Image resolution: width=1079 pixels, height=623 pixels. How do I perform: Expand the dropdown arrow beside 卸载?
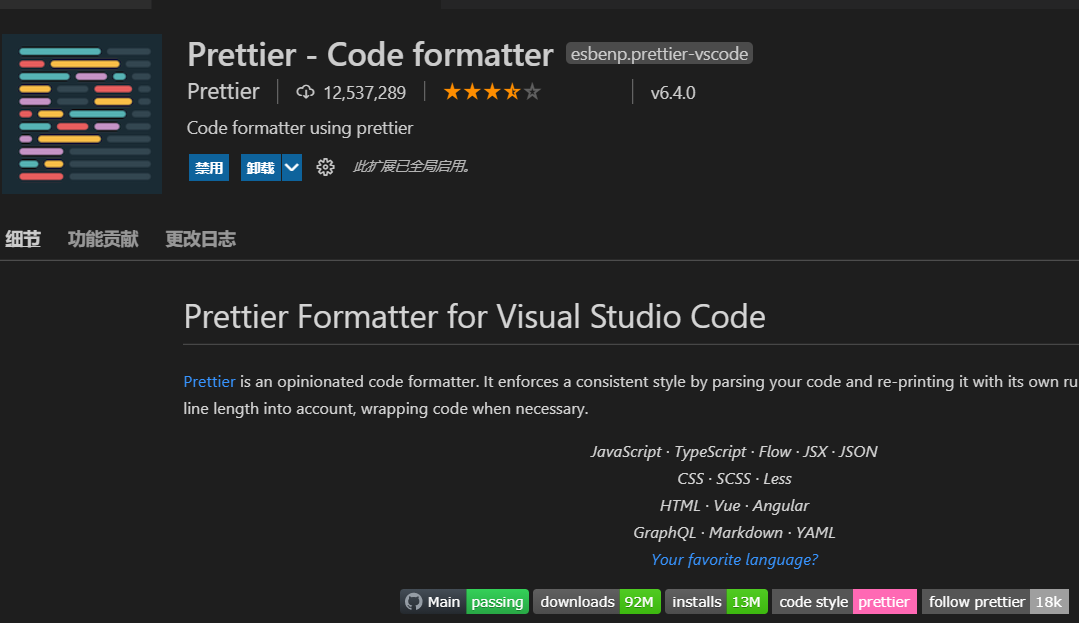pos(292,167)
